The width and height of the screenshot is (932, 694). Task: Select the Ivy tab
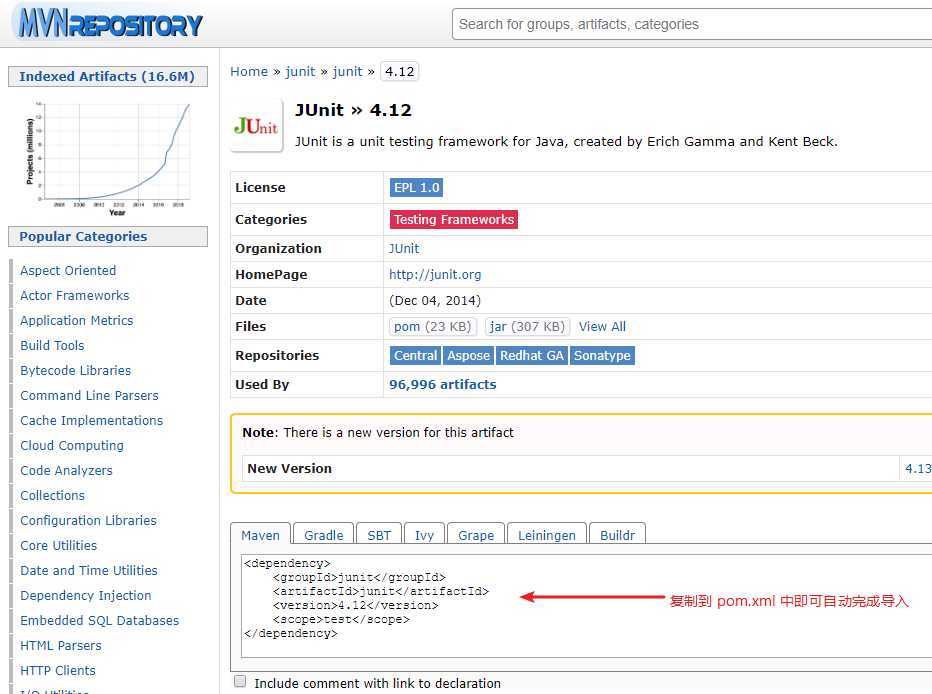[x=424, y=535]
